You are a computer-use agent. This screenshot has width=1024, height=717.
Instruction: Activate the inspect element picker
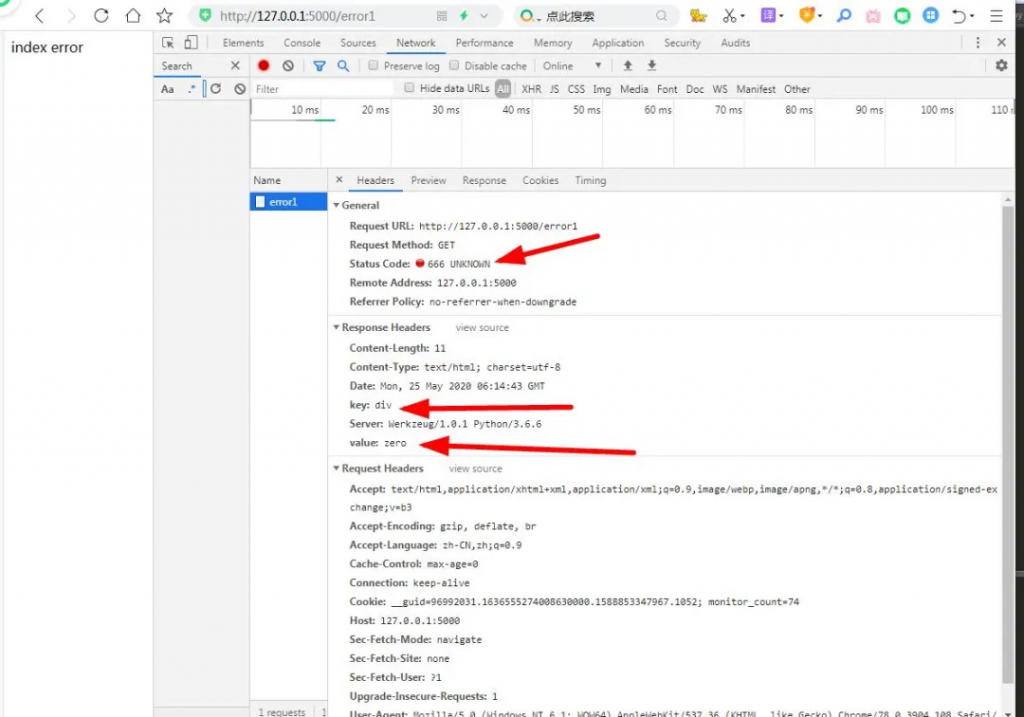click(168, 43)
